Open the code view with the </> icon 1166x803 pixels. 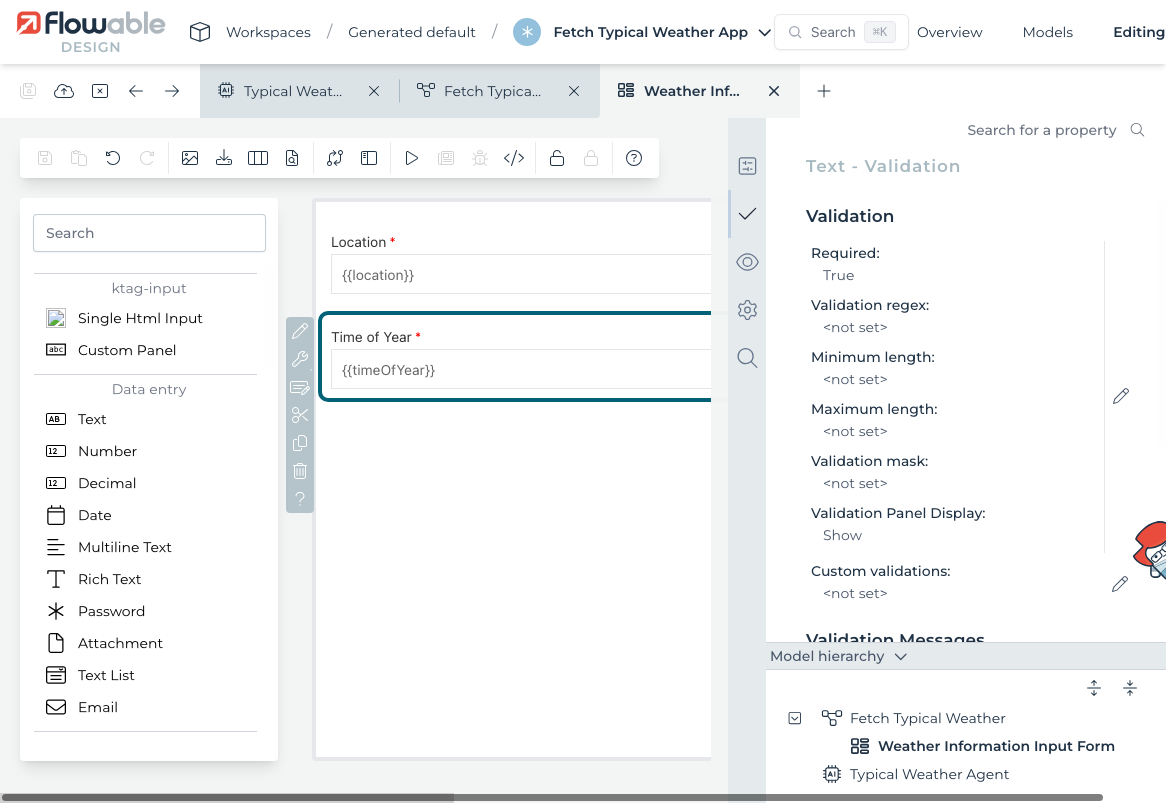click(x=514, y=157)
